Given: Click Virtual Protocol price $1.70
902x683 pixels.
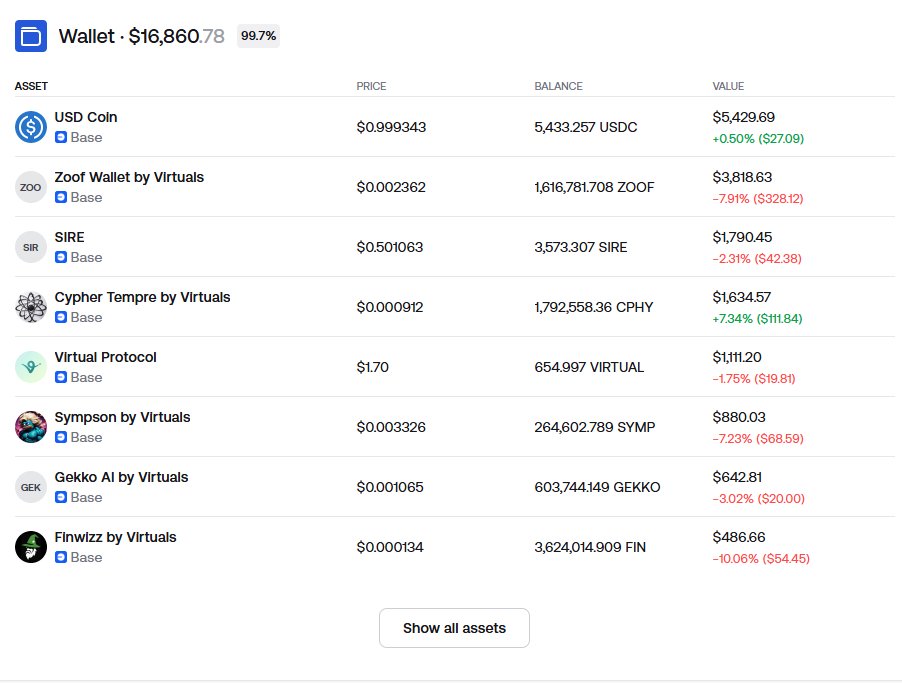Looking at the screenshot, I should click(373, 367).
